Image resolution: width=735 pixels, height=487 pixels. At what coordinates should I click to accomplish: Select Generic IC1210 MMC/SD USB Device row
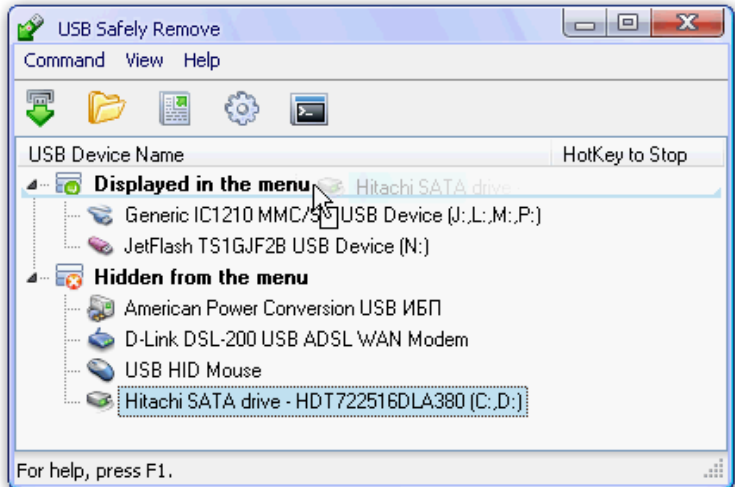click(x=333, y=215)
